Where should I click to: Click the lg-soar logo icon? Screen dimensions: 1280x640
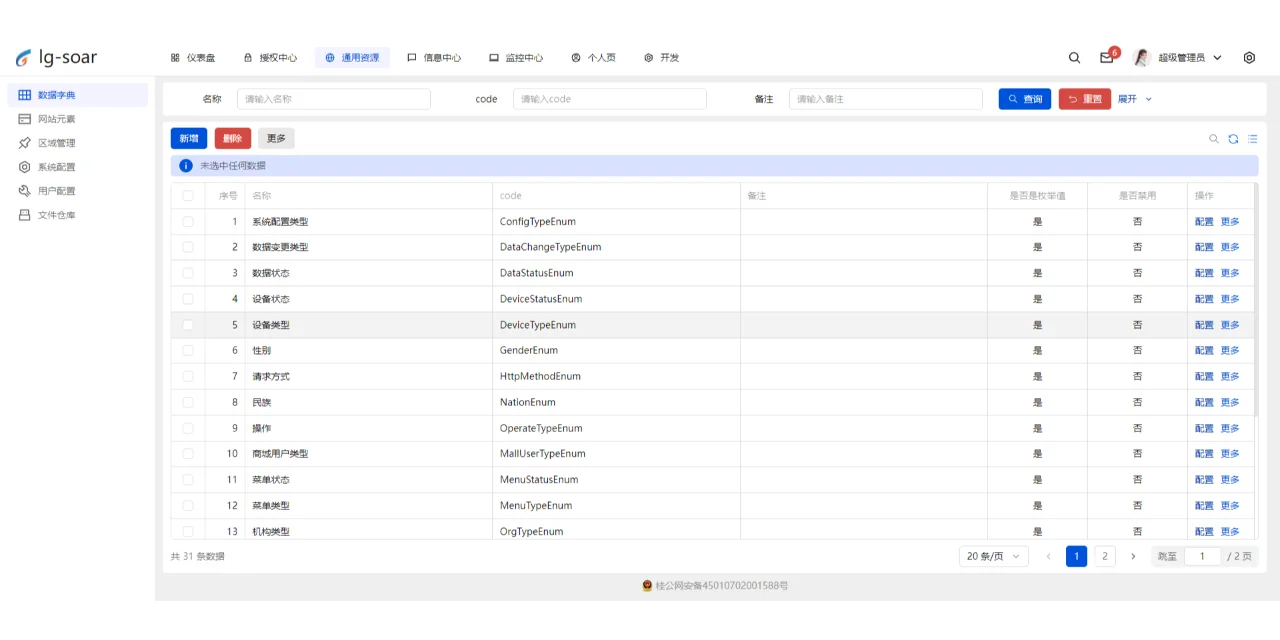click(24, 58)
